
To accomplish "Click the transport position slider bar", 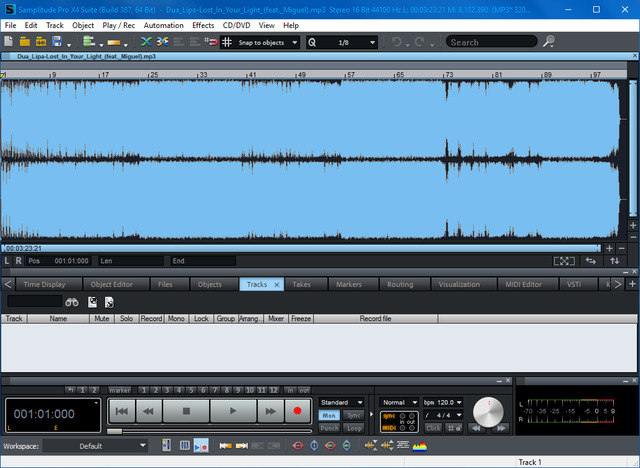I will [x=200, y=431].
